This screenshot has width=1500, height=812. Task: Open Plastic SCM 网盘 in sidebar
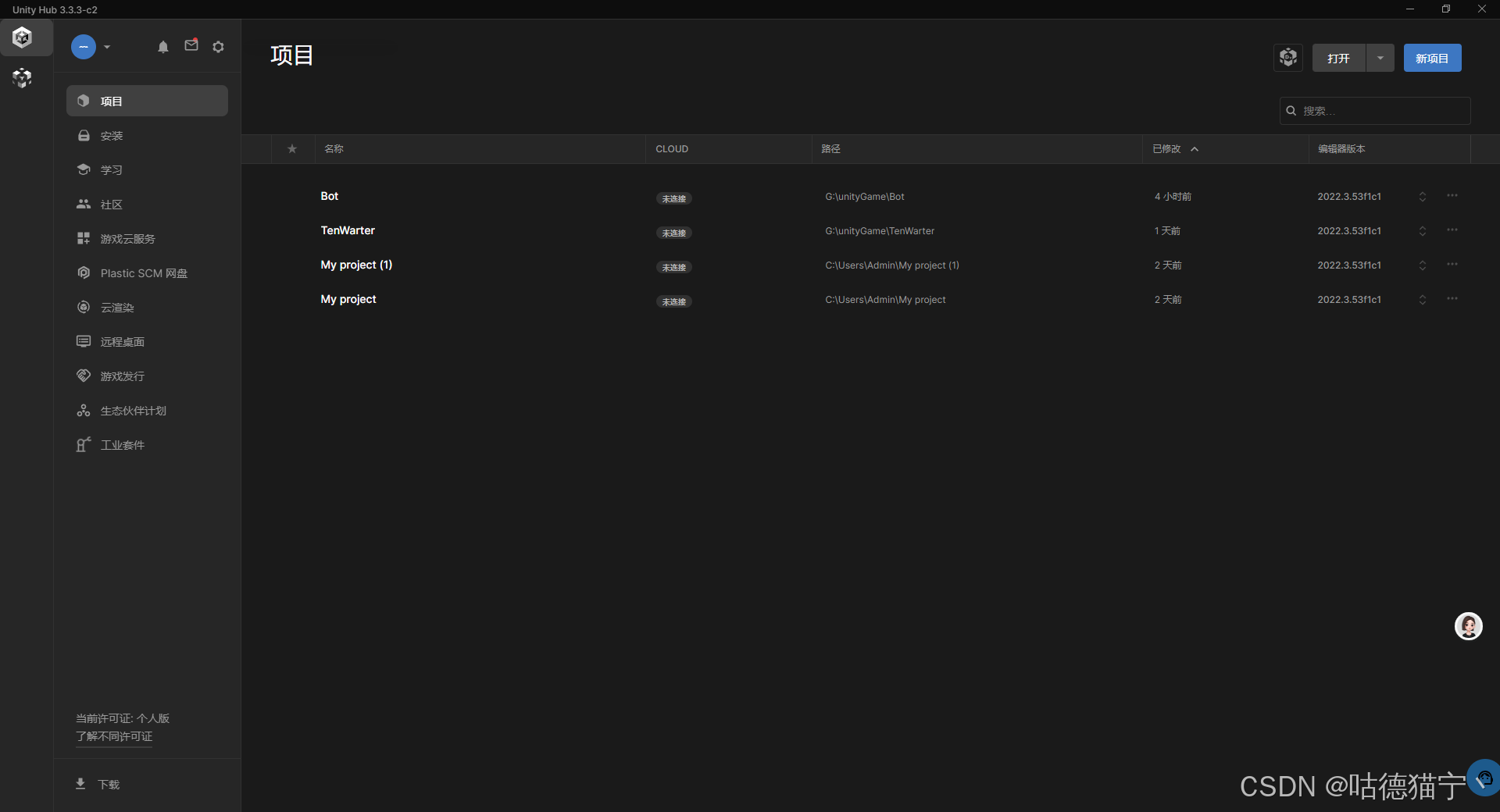tap(147, 273)
